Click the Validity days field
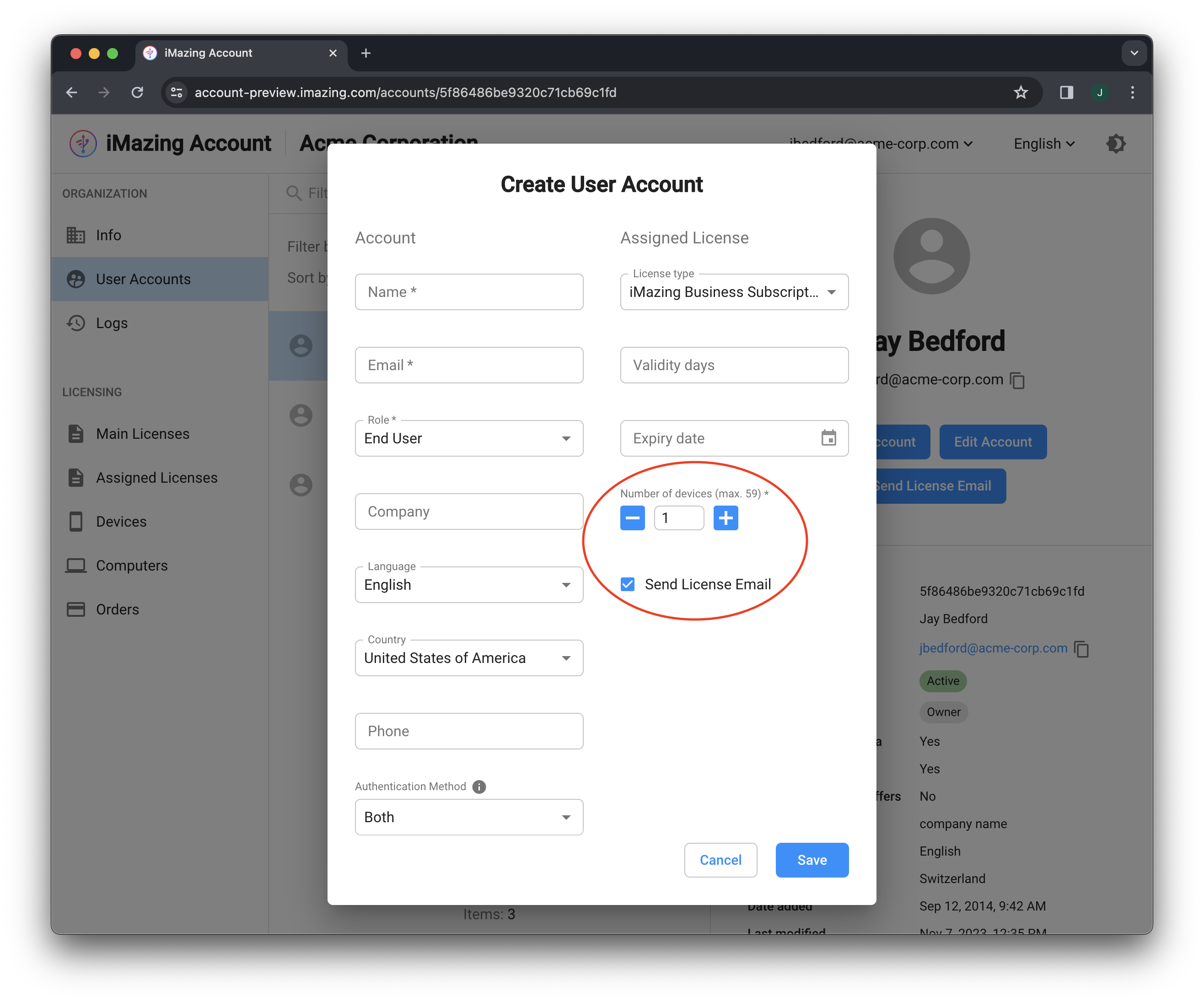Image resolution: width=1204 pixels, height=1002 pixels. (x=735, y=365)
